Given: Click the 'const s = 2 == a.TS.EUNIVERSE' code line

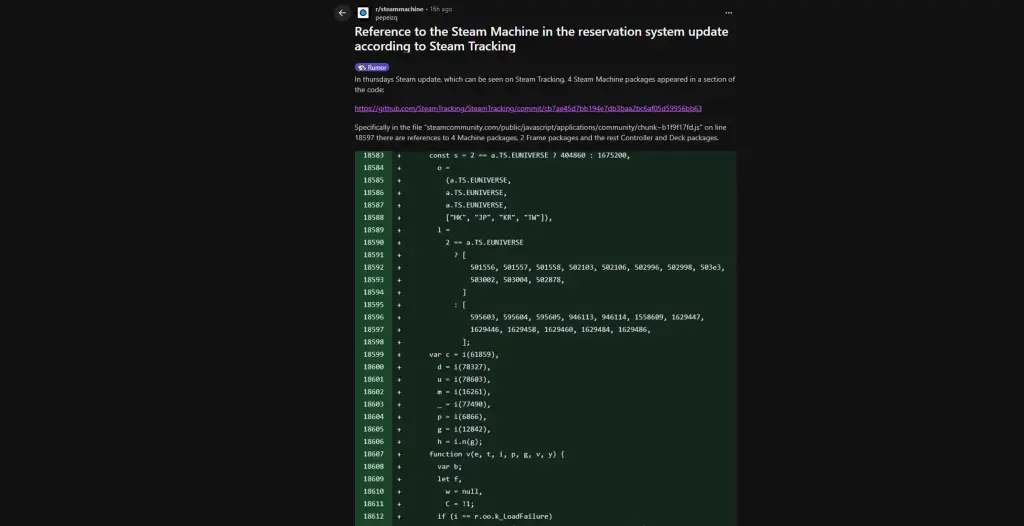Looking at the screenshot, I should (x=529, y=156).
